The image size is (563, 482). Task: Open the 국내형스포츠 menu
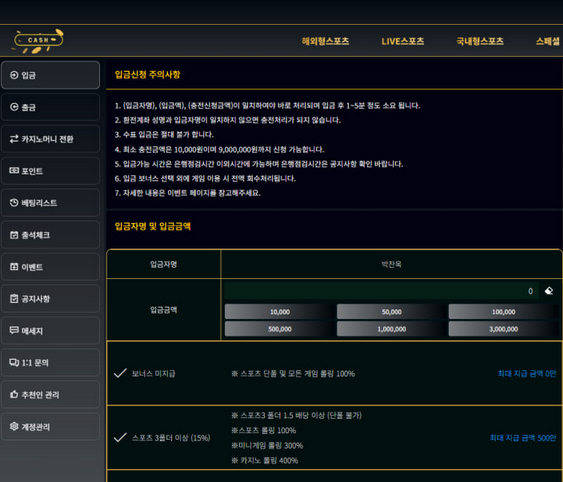click(x=480, y=41)
